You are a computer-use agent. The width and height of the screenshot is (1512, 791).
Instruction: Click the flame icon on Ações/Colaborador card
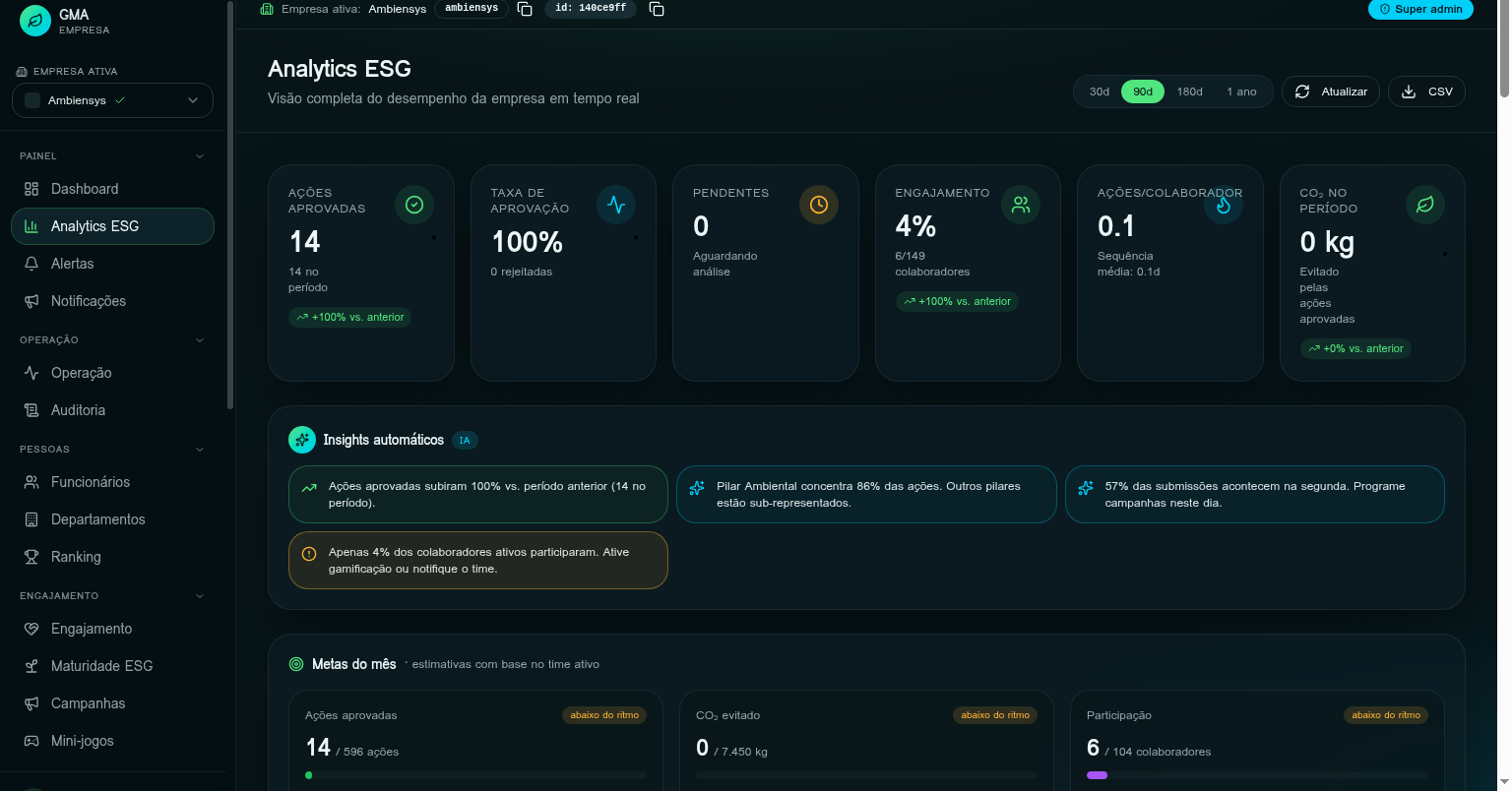[1224, 205]
